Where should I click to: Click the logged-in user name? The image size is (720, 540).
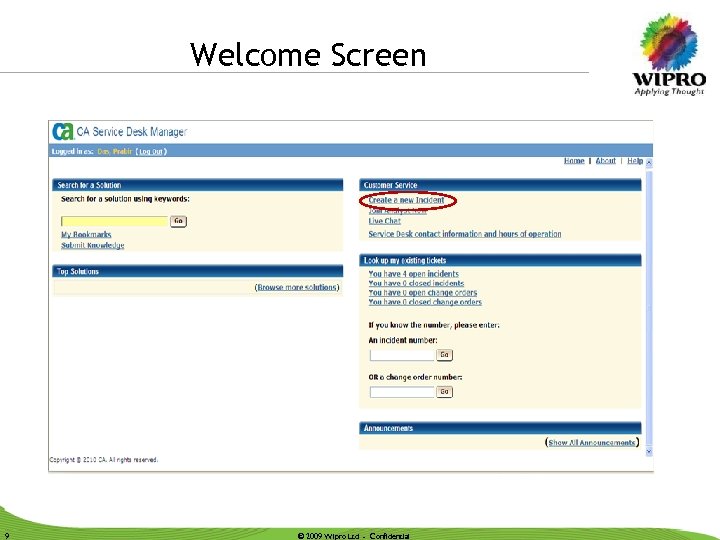pyautogui.click(x=115, y=152)
